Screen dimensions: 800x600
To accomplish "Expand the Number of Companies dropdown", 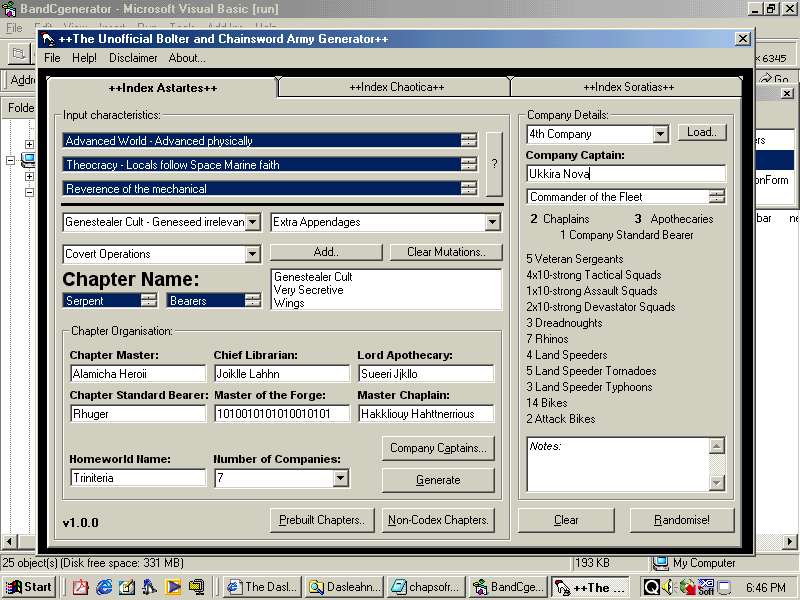I will coord(341,479).
